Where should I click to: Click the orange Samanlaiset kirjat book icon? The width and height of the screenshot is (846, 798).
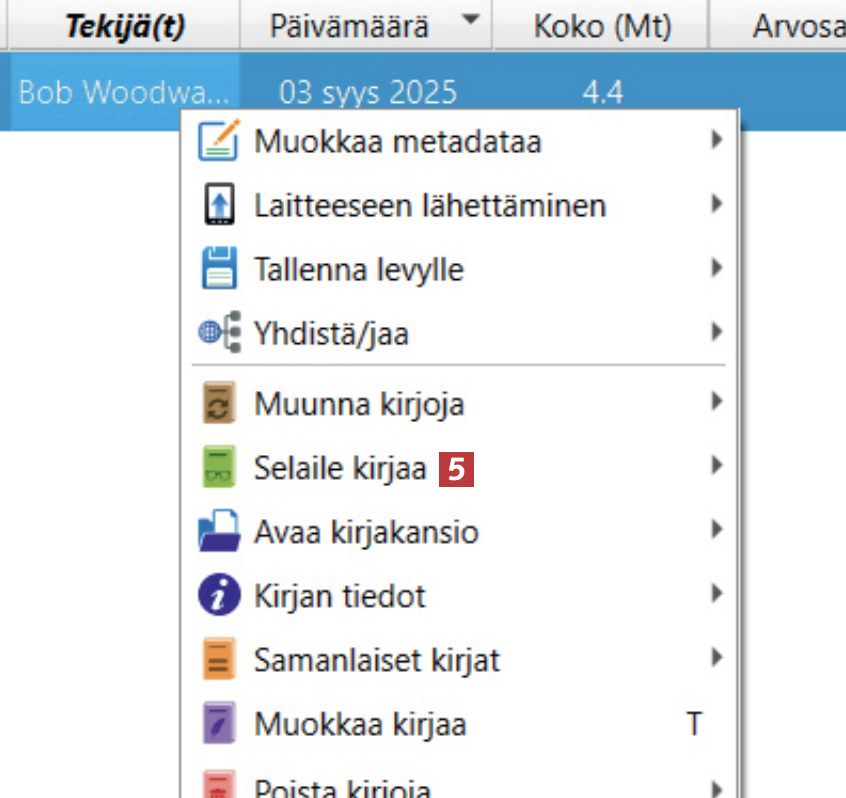(x=219, y=658)
